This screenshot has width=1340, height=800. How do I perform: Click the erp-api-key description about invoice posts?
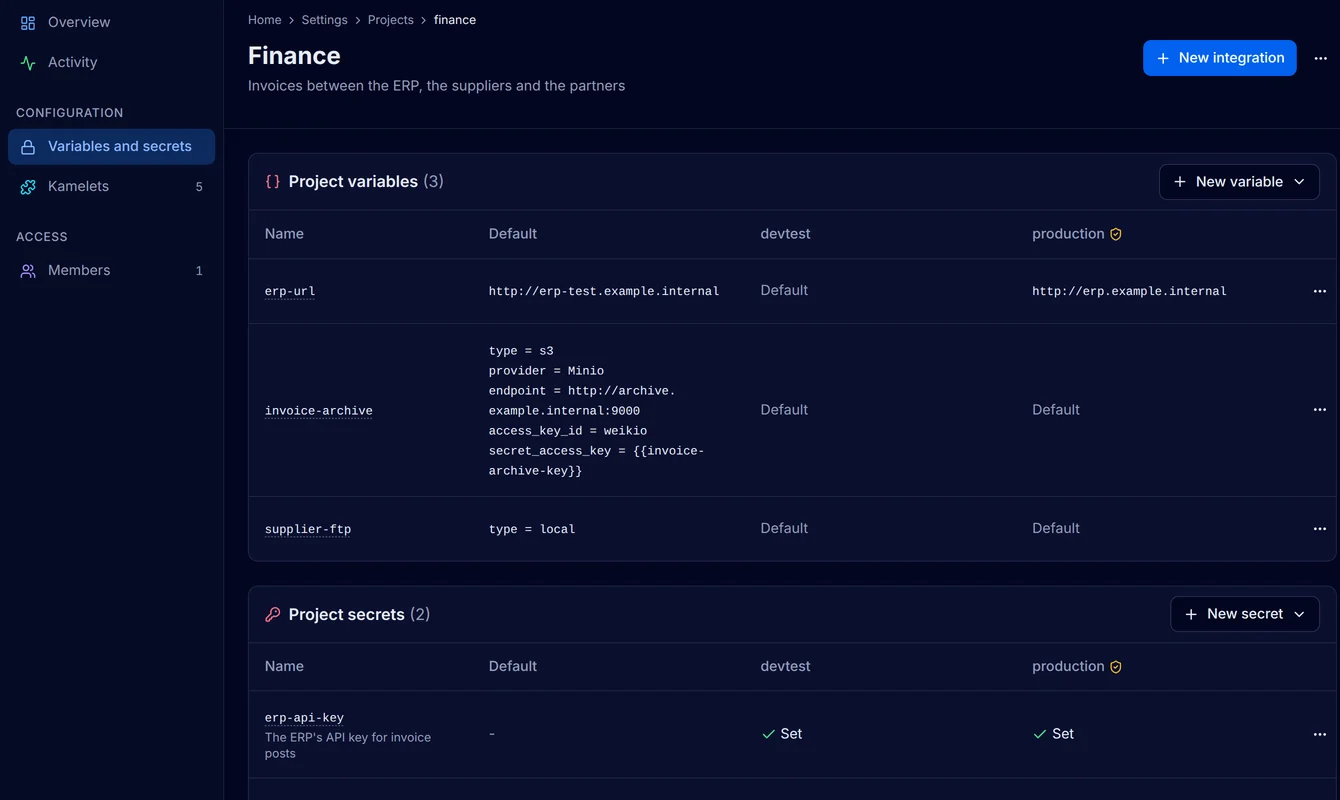pyautogui.click(x=348, y=745)
